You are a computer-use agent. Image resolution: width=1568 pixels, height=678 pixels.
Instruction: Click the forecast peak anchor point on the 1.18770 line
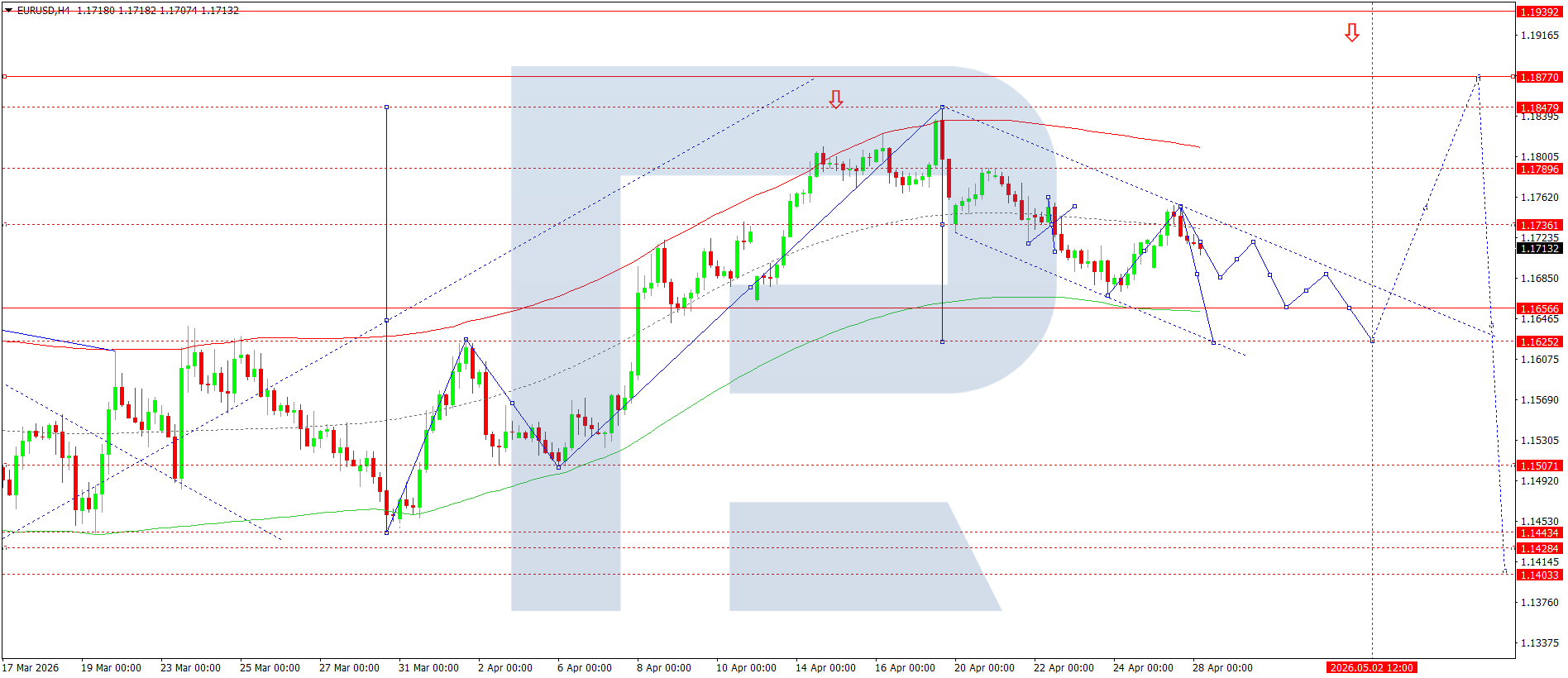tap(1479, 77)
